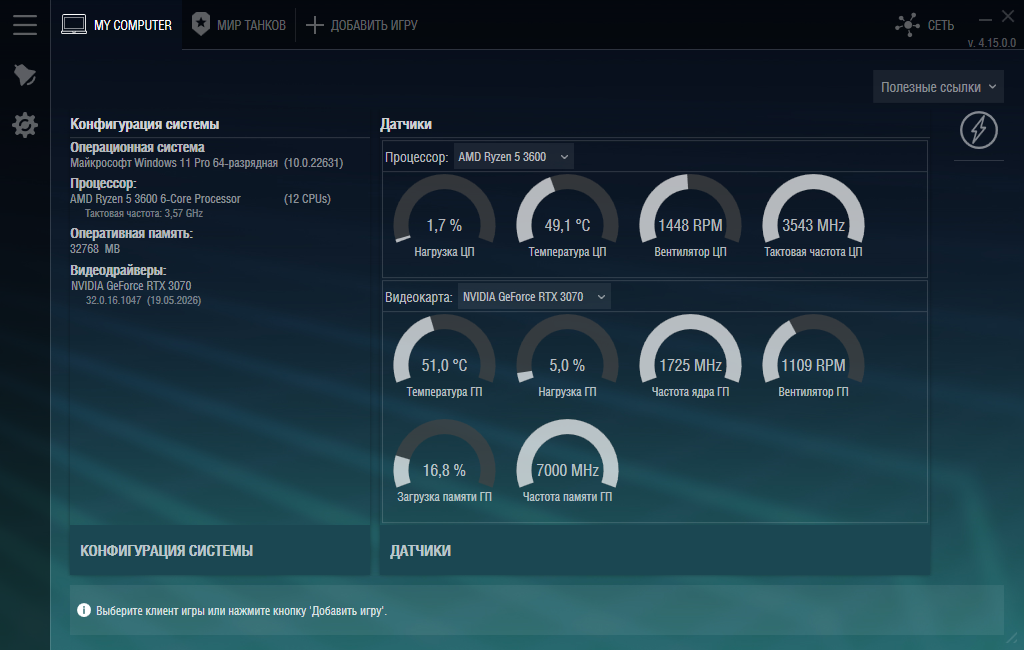
Task: Click the Майкрософт Windows 11 Pro text
Action: [174, 163]
